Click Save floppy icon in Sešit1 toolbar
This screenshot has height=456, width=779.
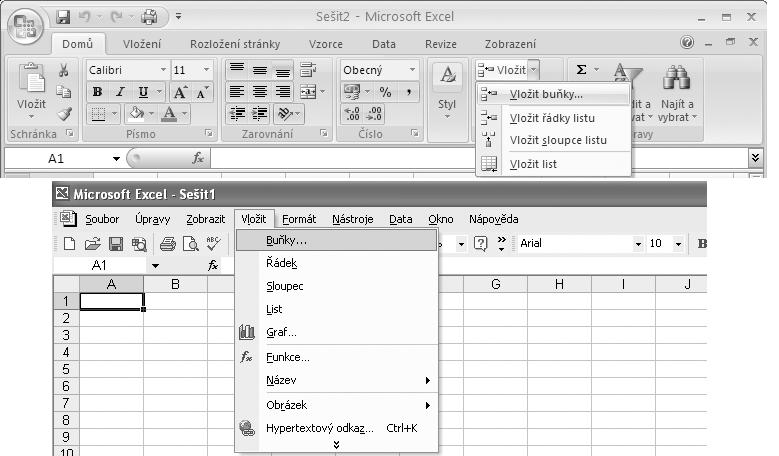coord(116,243)
